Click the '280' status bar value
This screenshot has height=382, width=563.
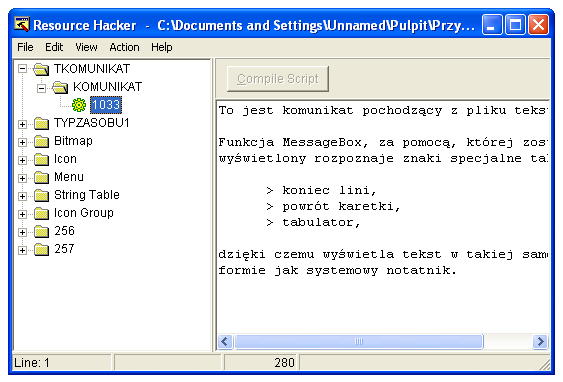click(x=284, y=363)
